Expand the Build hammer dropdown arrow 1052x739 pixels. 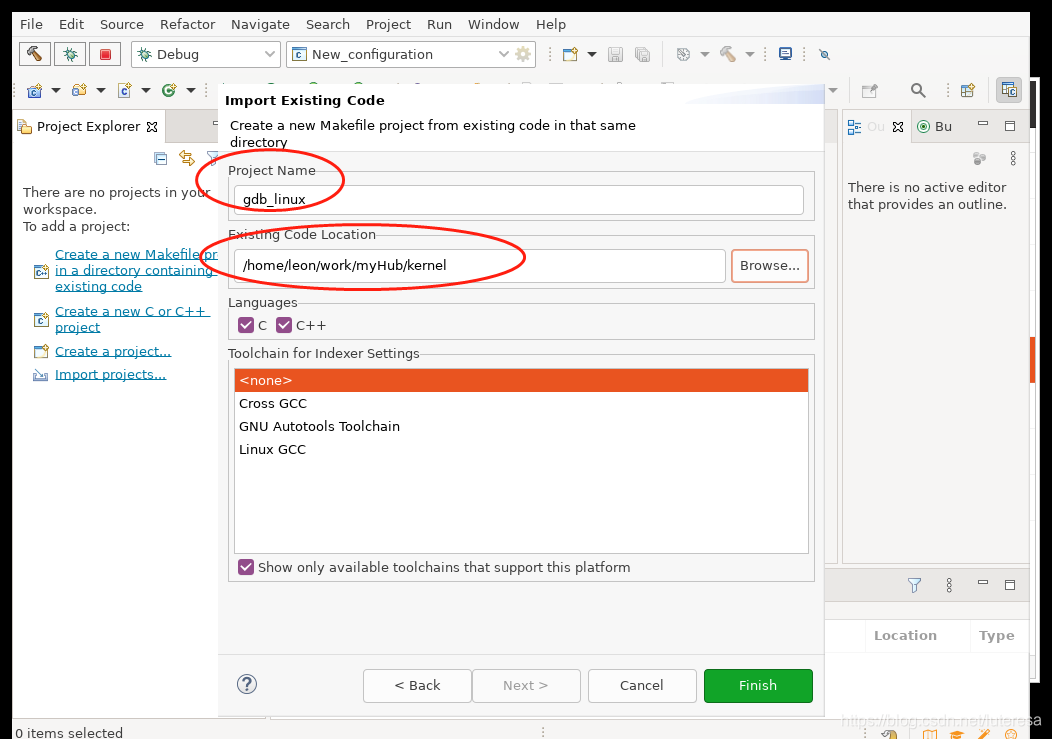[x=750, y=54]
